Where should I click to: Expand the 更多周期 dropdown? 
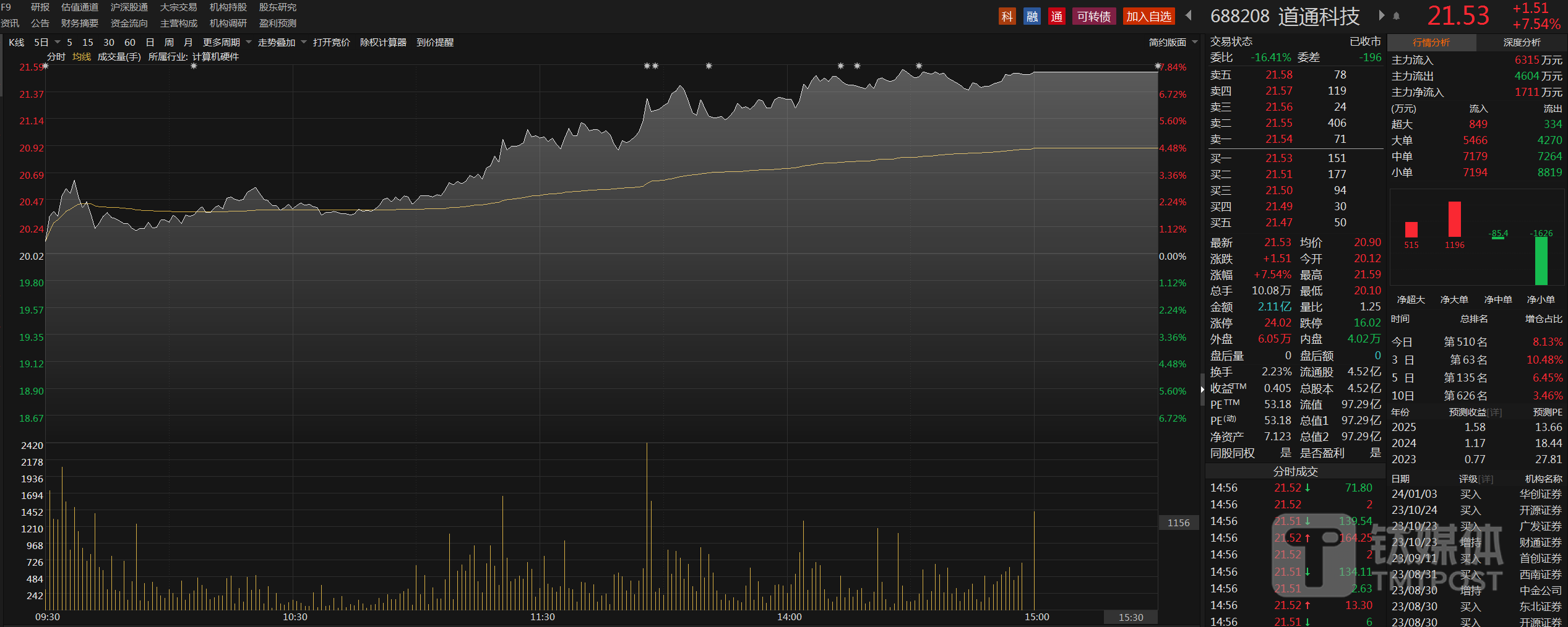(x=249, y=42)
